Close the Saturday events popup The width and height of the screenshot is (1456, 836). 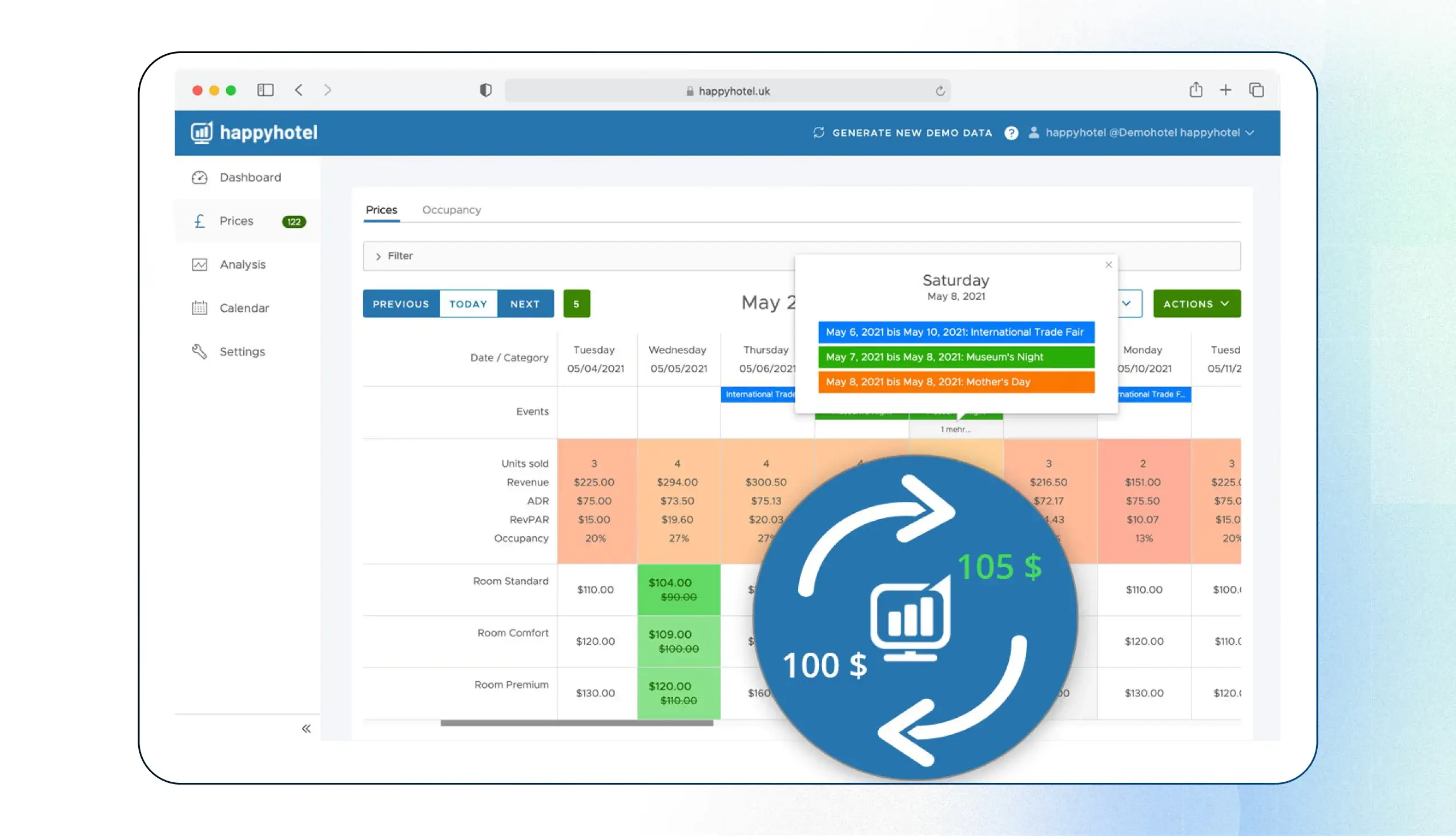point(1109,265)
